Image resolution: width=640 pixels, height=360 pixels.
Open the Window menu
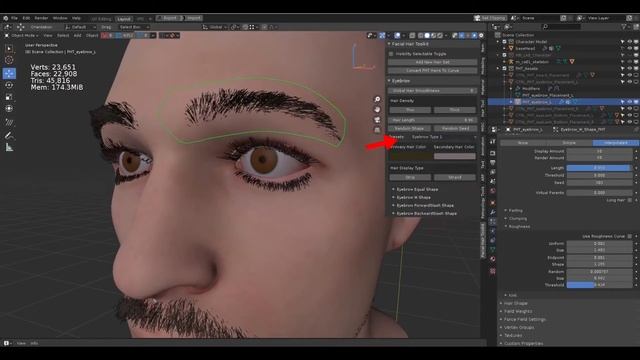pos(60,18)
